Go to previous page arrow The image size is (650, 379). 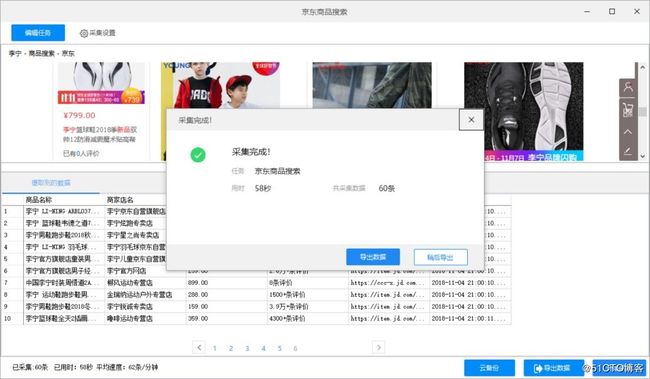tap(199, 347)
